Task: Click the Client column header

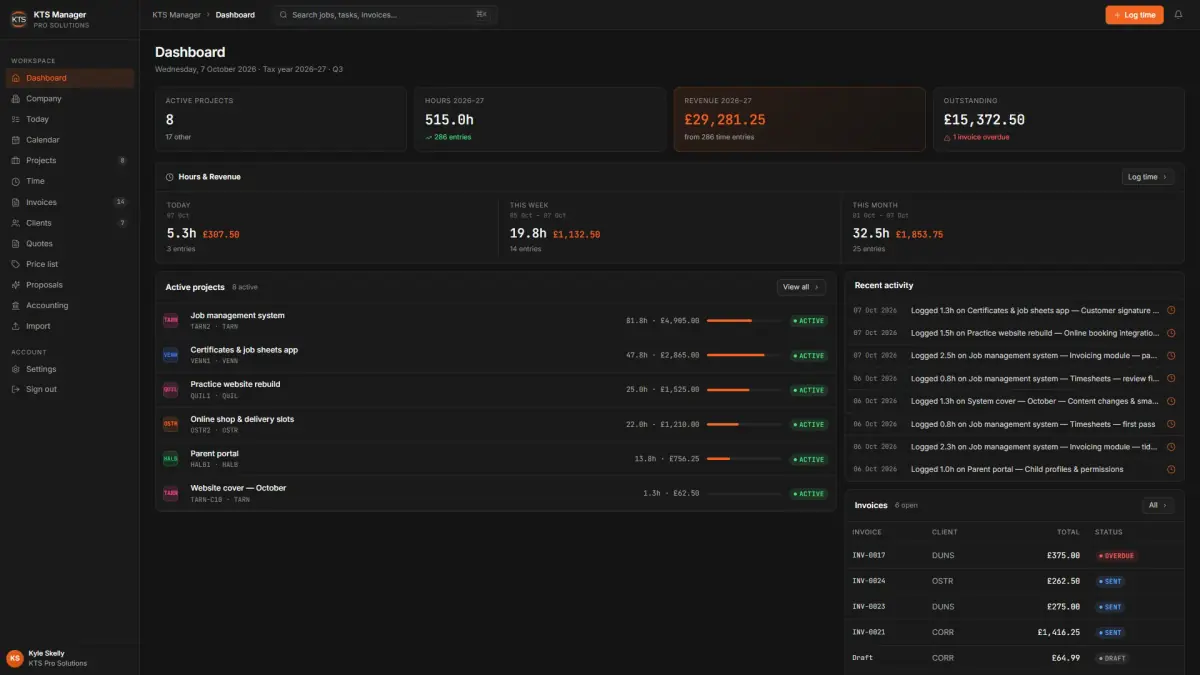Action: click(x=944, y=532)
